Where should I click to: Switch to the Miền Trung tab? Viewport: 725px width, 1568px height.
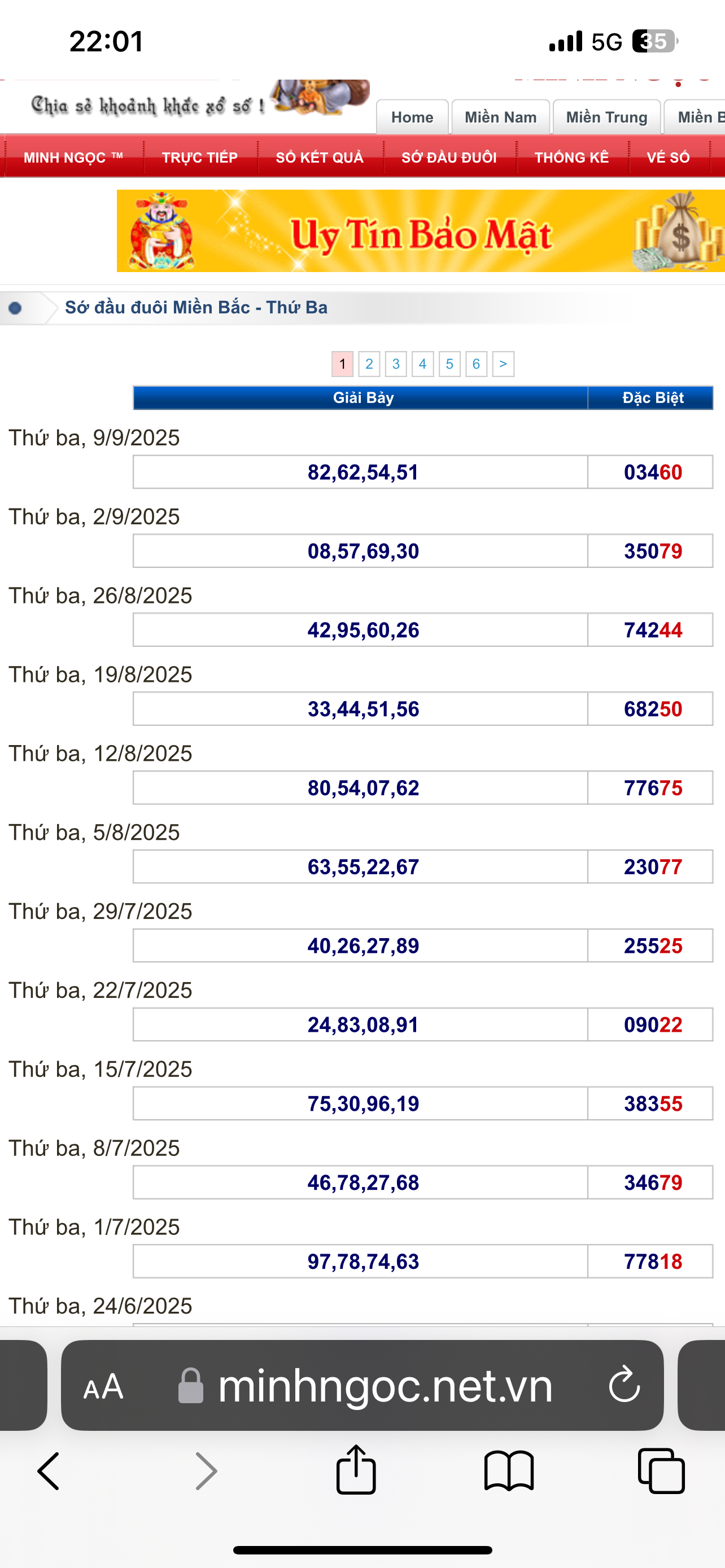[x=606, y=117]
